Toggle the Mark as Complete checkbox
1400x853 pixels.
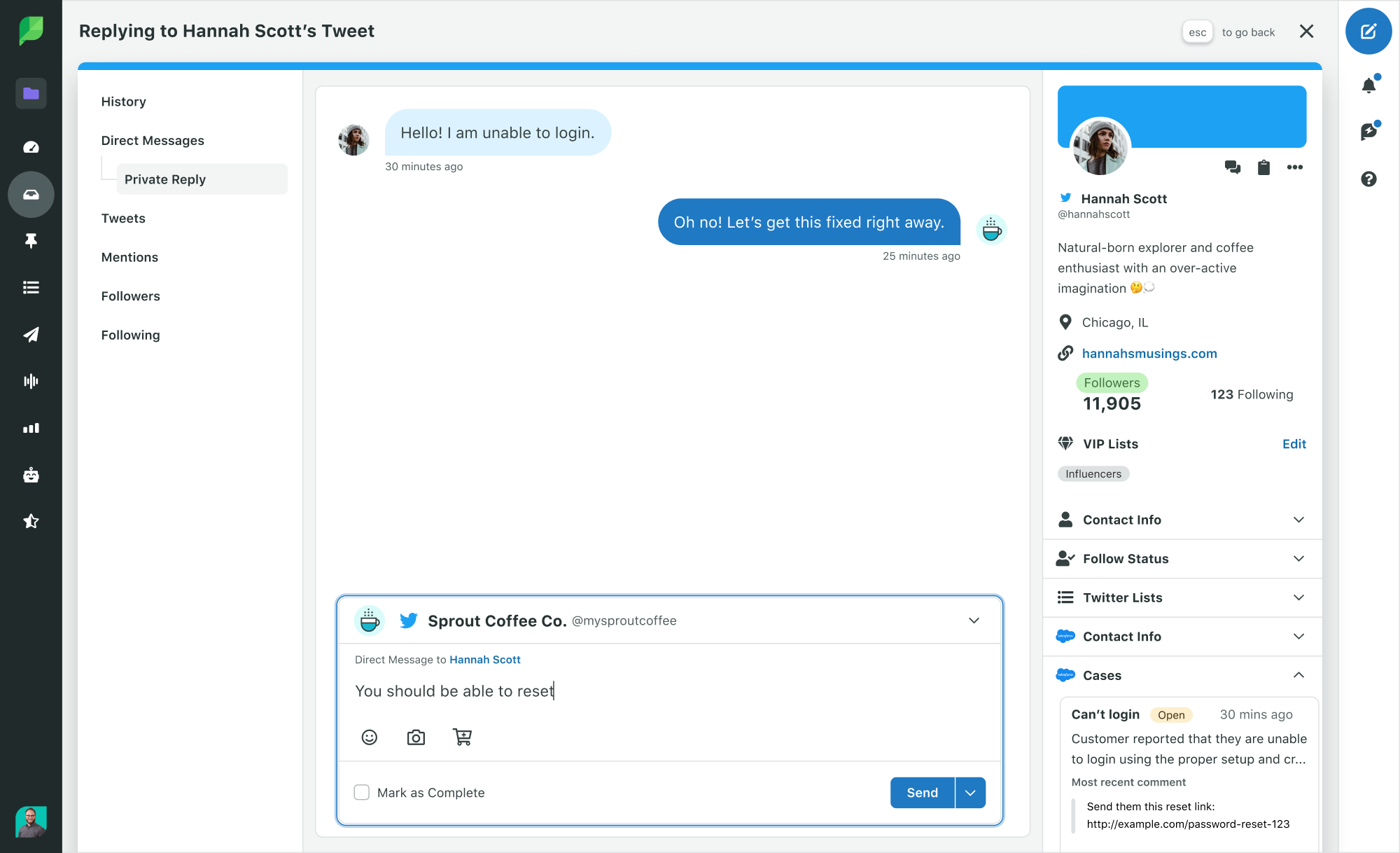point(361,792)
